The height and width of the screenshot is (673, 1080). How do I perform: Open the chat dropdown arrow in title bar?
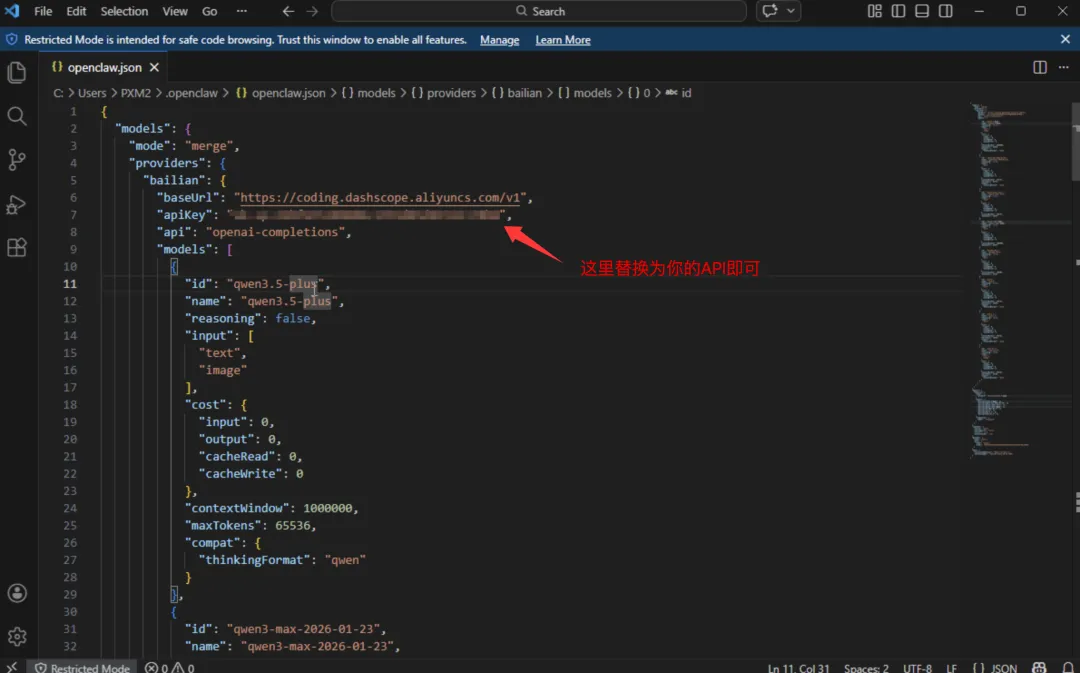791,11
